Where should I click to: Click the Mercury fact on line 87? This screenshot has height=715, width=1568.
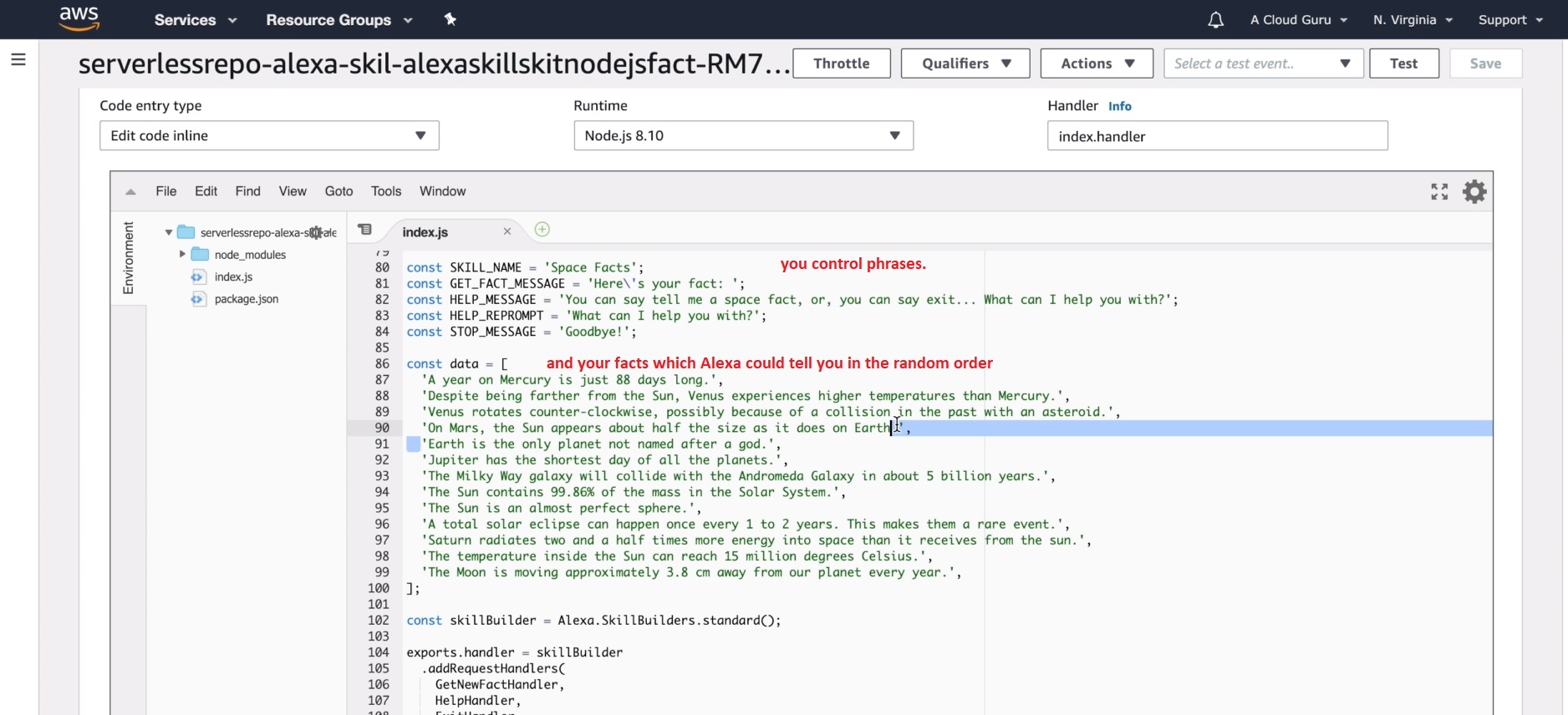[x=573, y=380]
